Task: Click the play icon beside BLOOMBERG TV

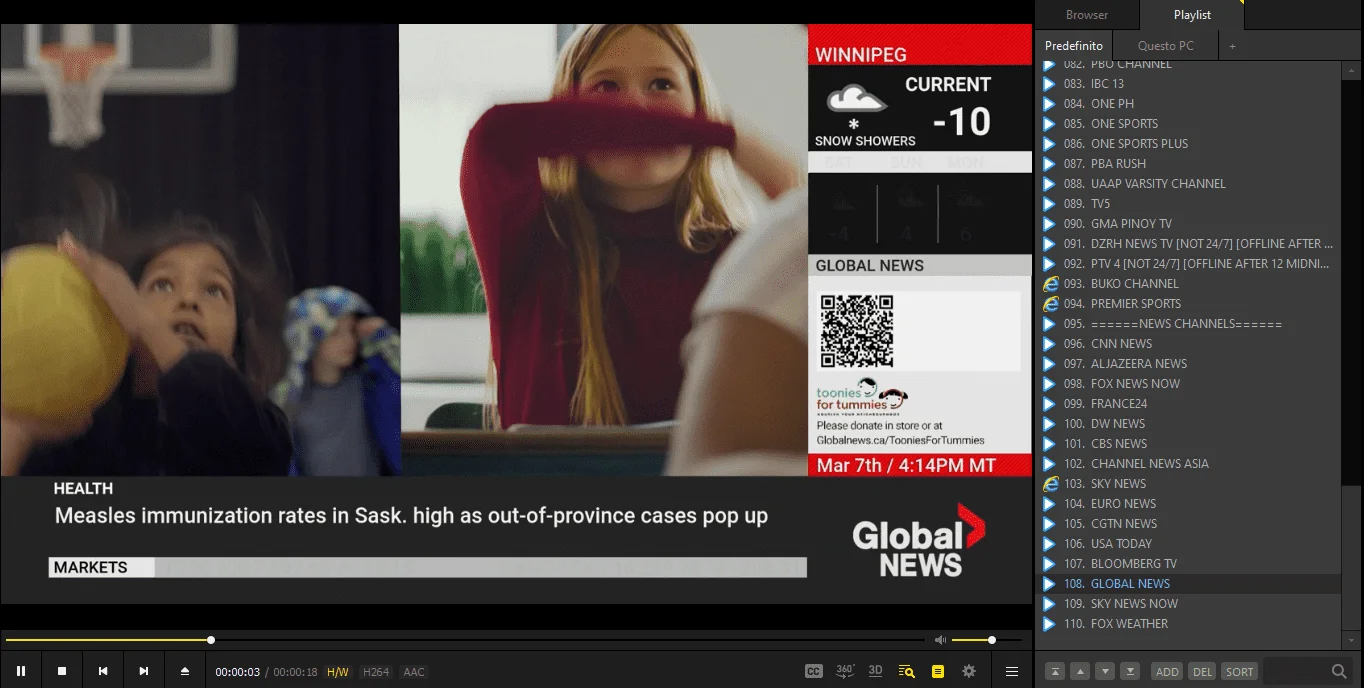Action: click(1049, 564)
